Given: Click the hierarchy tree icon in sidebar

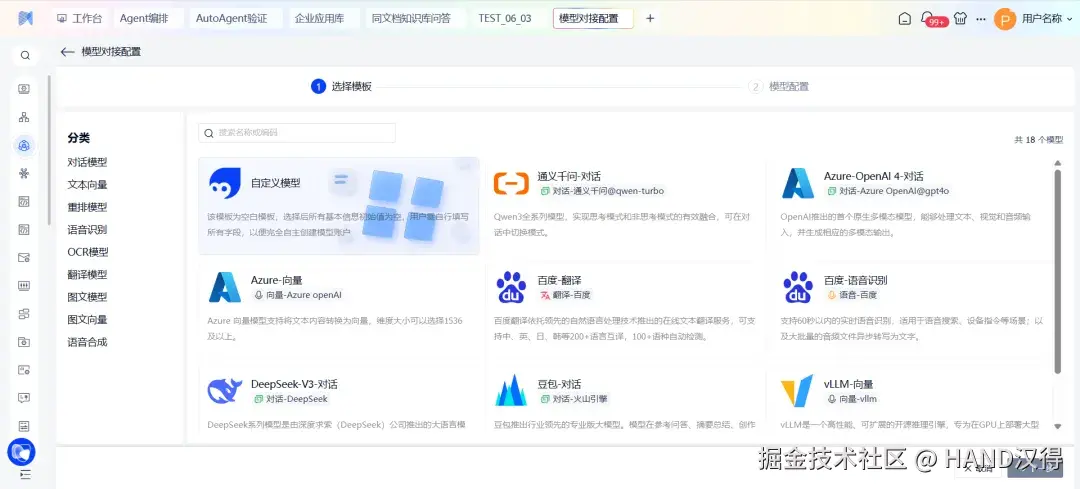Looking at the screenshot, I should pos(24,117).
